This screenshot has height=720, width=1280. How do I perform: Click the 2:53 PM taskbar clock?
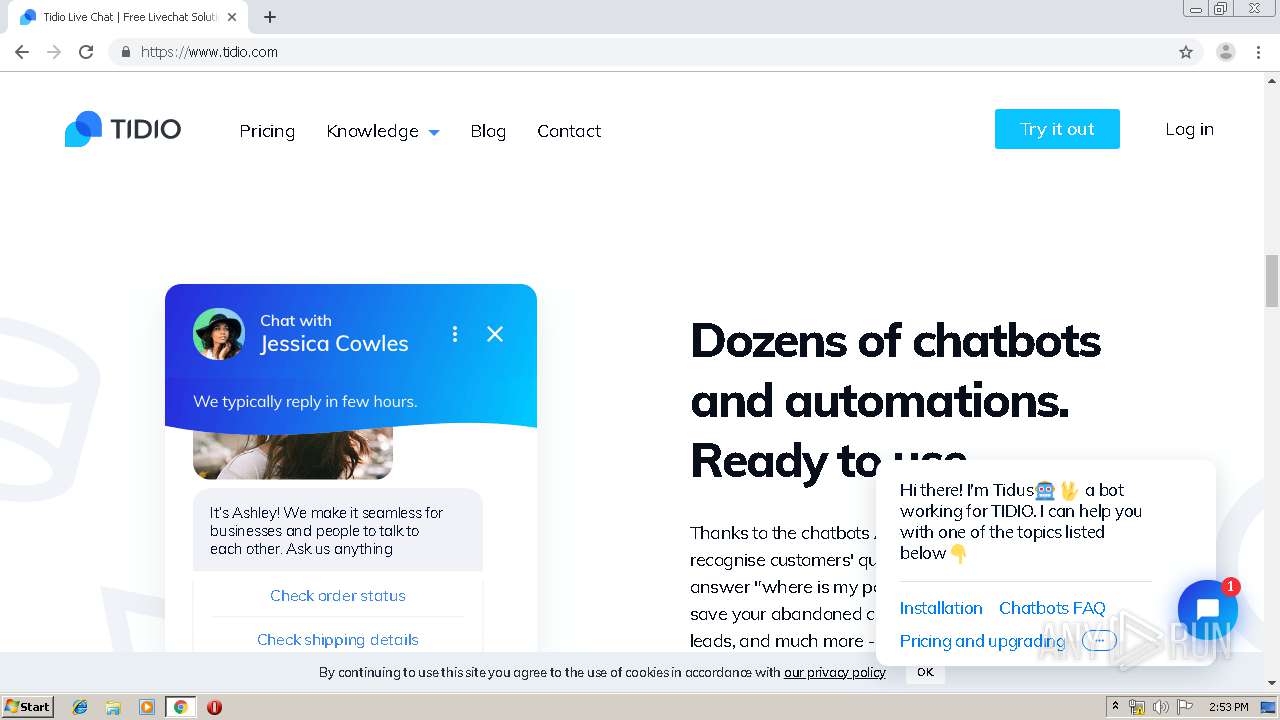click(1228, 707)
